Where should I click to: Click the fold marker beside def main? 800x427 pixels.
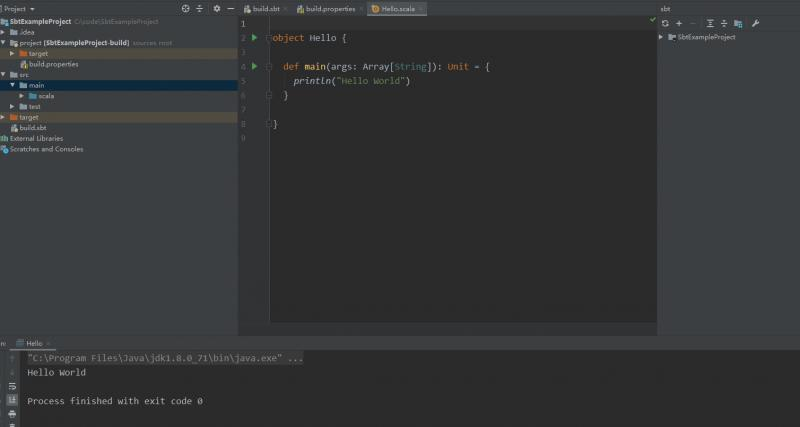268,67
